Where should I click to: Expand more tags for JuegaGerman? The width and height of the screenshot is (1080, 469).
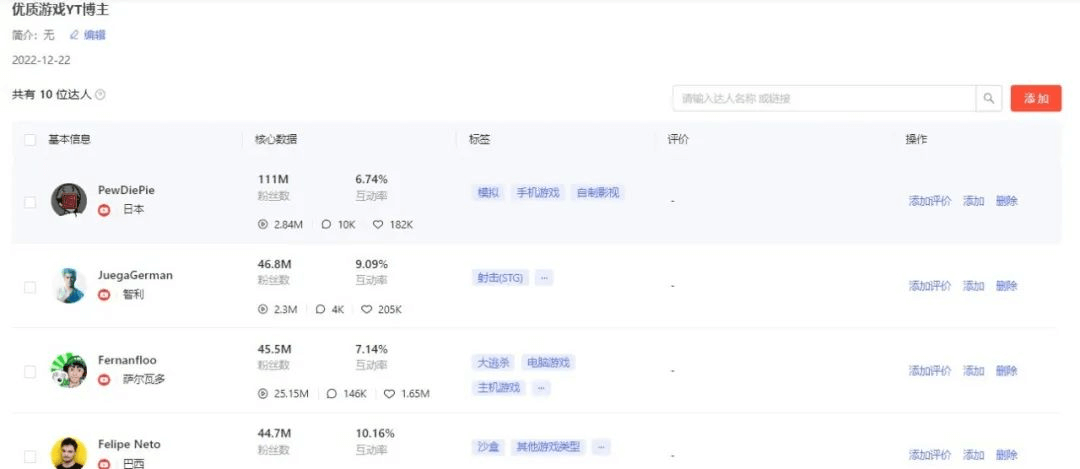click(544, 278)
